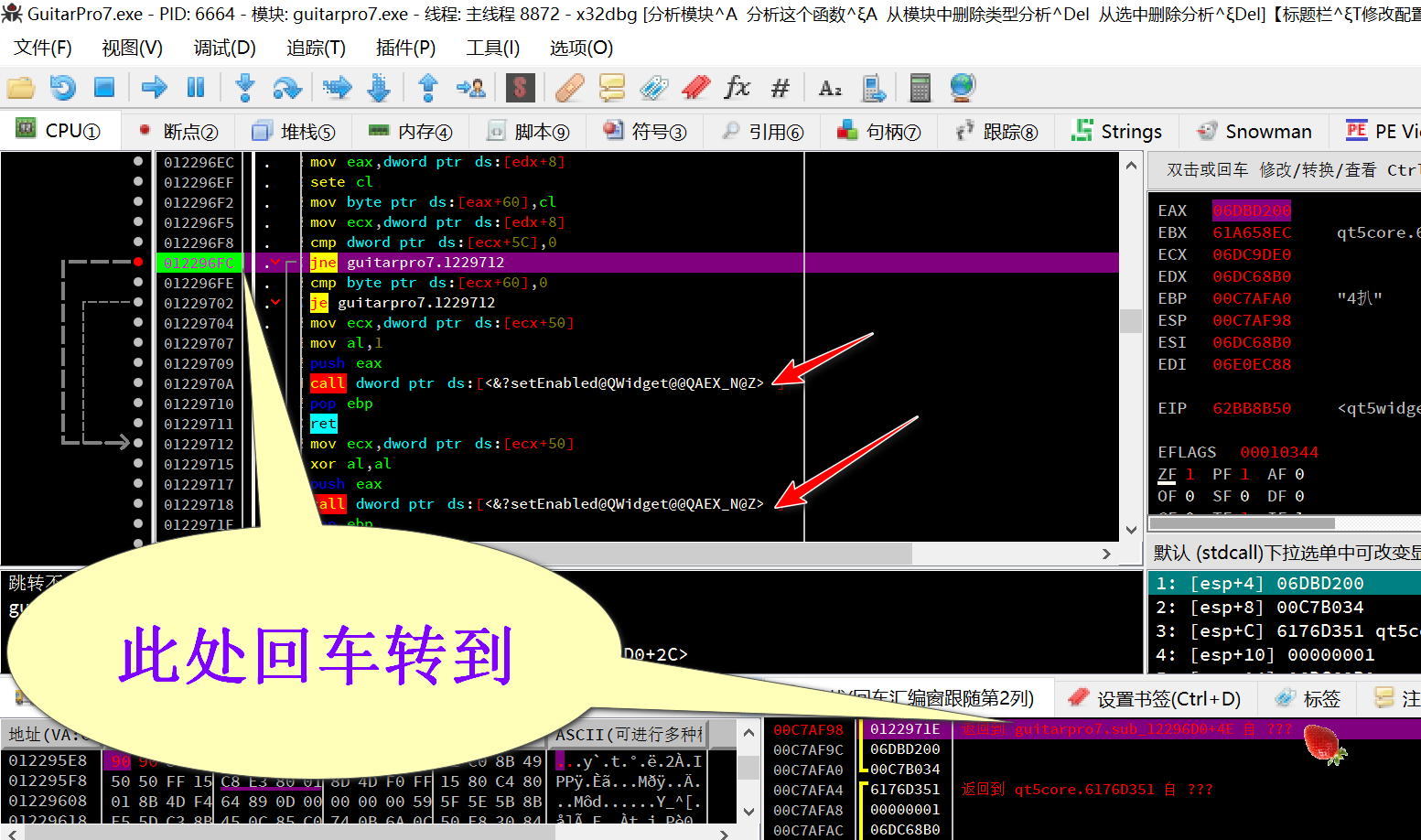Click the 设置书签(Ctrl+D) button
1421x840 pixels.
pos(1155,699)
